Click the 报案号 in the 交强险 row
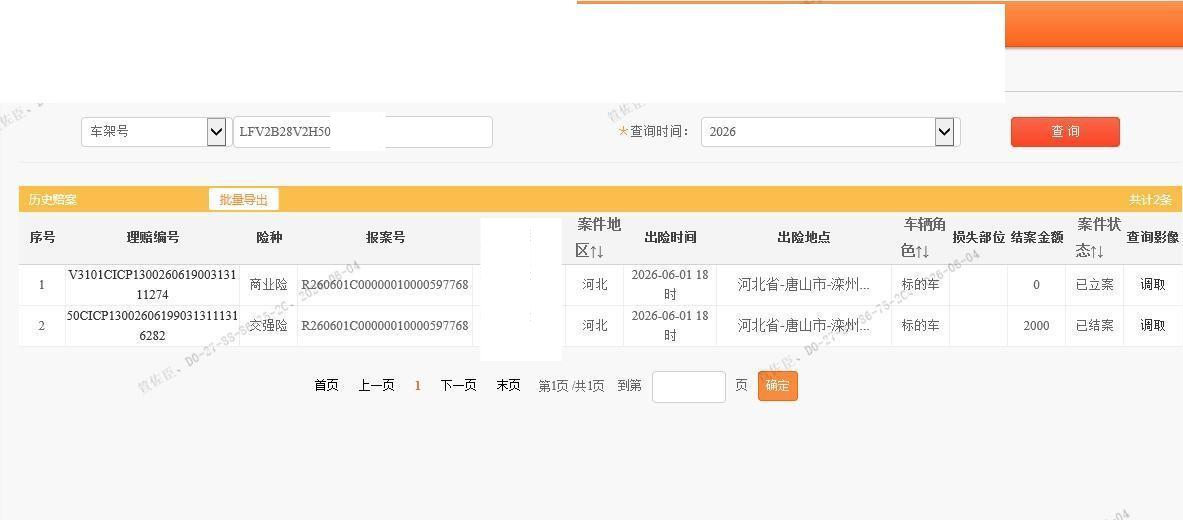Image resolution: width=1183 pixels, height=520 pixels. (385, 325)
